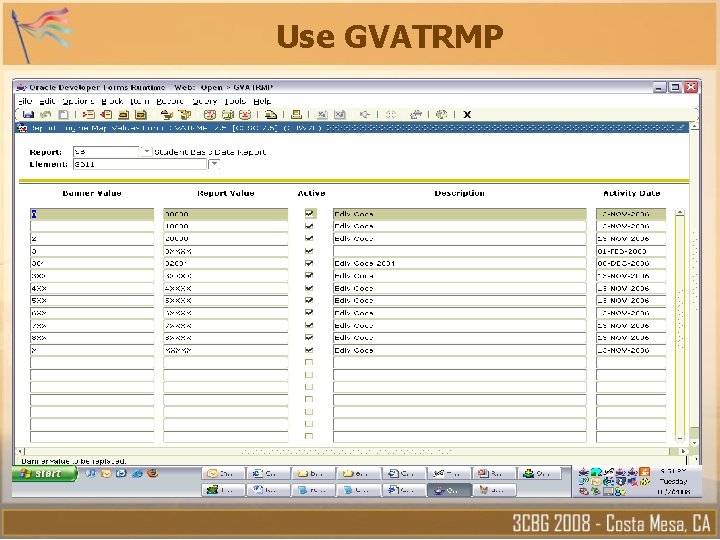Toggle Active checkbox for Edit Code 2001 row

[309, 263]
